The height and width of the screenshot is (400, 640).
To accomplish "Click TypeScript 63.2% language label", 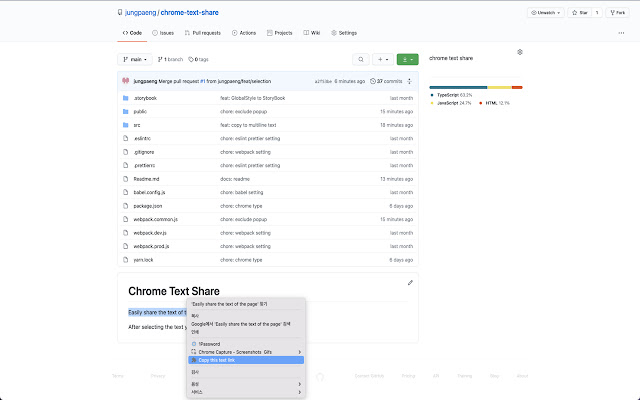I will [451, 95].
